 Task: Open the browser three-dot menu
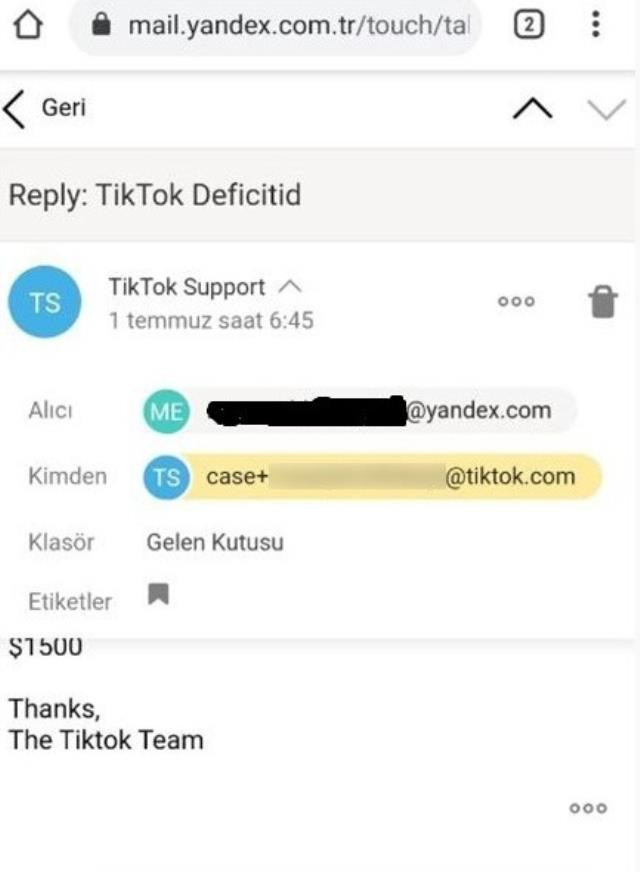596,24
